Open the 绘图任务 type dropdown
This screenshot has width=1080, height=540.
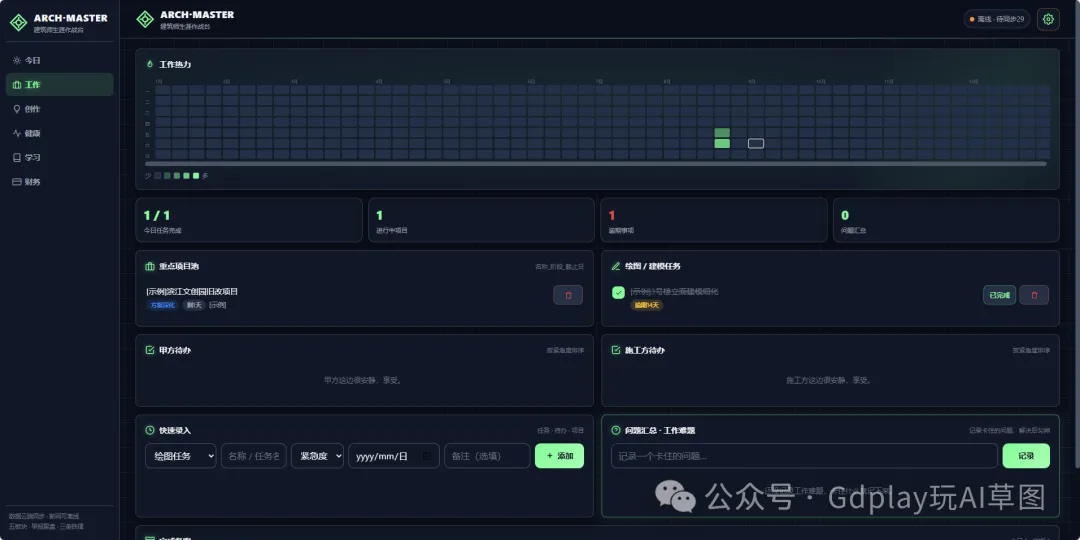[x=180, y=456]
